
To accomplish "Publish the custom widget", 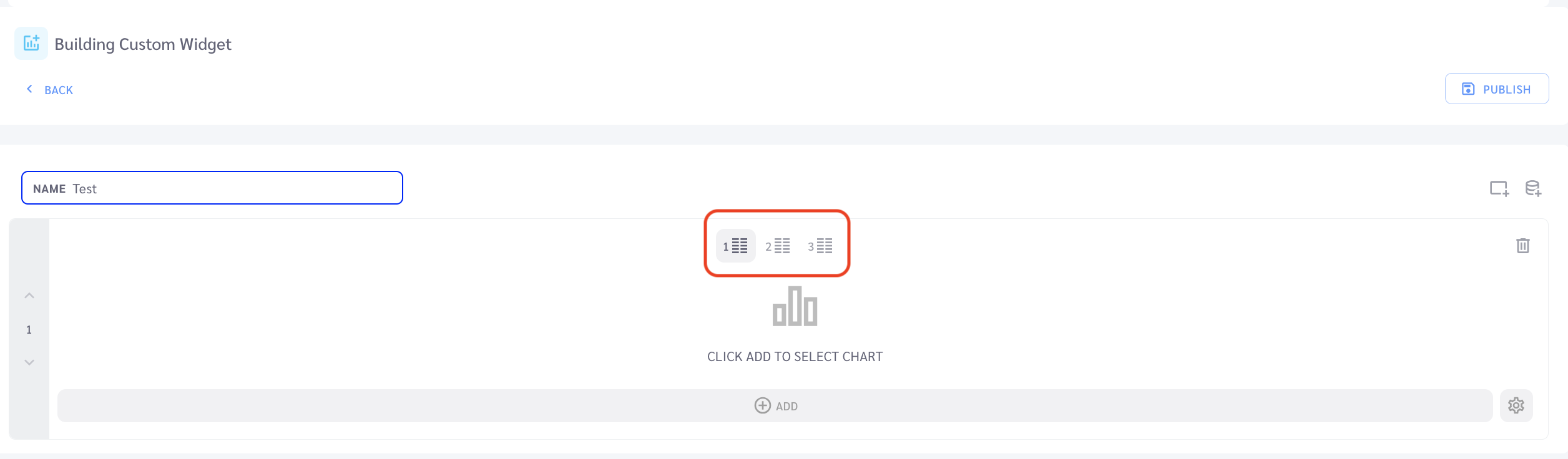I will click(x=1497, y=89).
